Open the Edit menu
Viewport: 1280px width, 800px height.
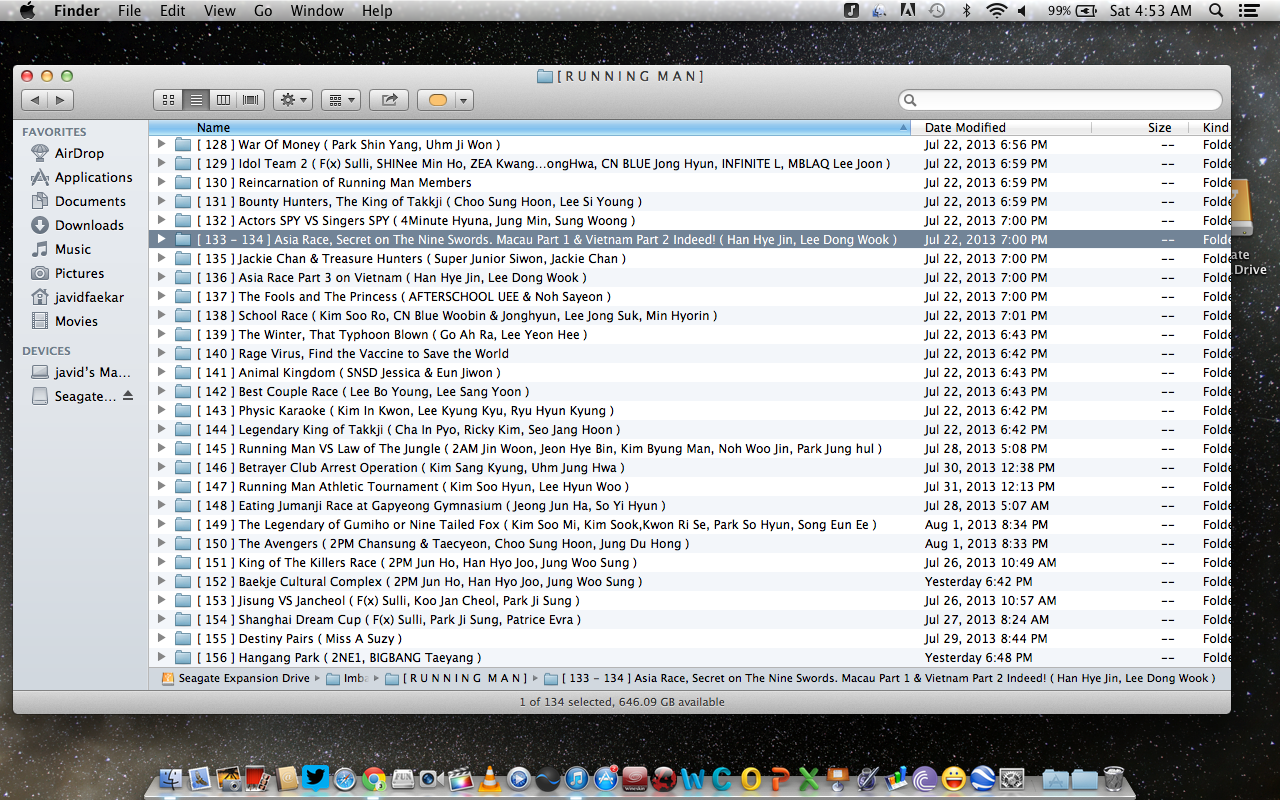pyautogui.click(x=173, y=11)
